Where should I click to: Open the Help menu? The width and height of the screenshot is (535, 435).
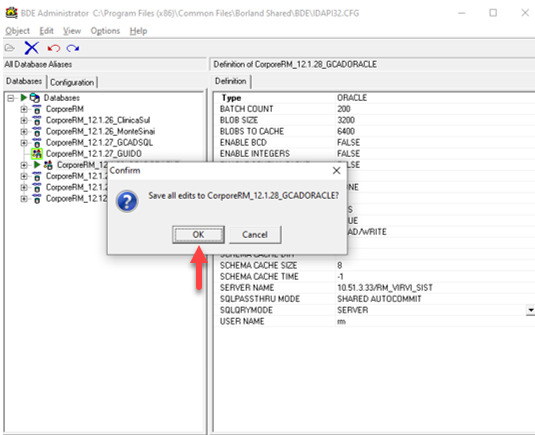point(138,31)
